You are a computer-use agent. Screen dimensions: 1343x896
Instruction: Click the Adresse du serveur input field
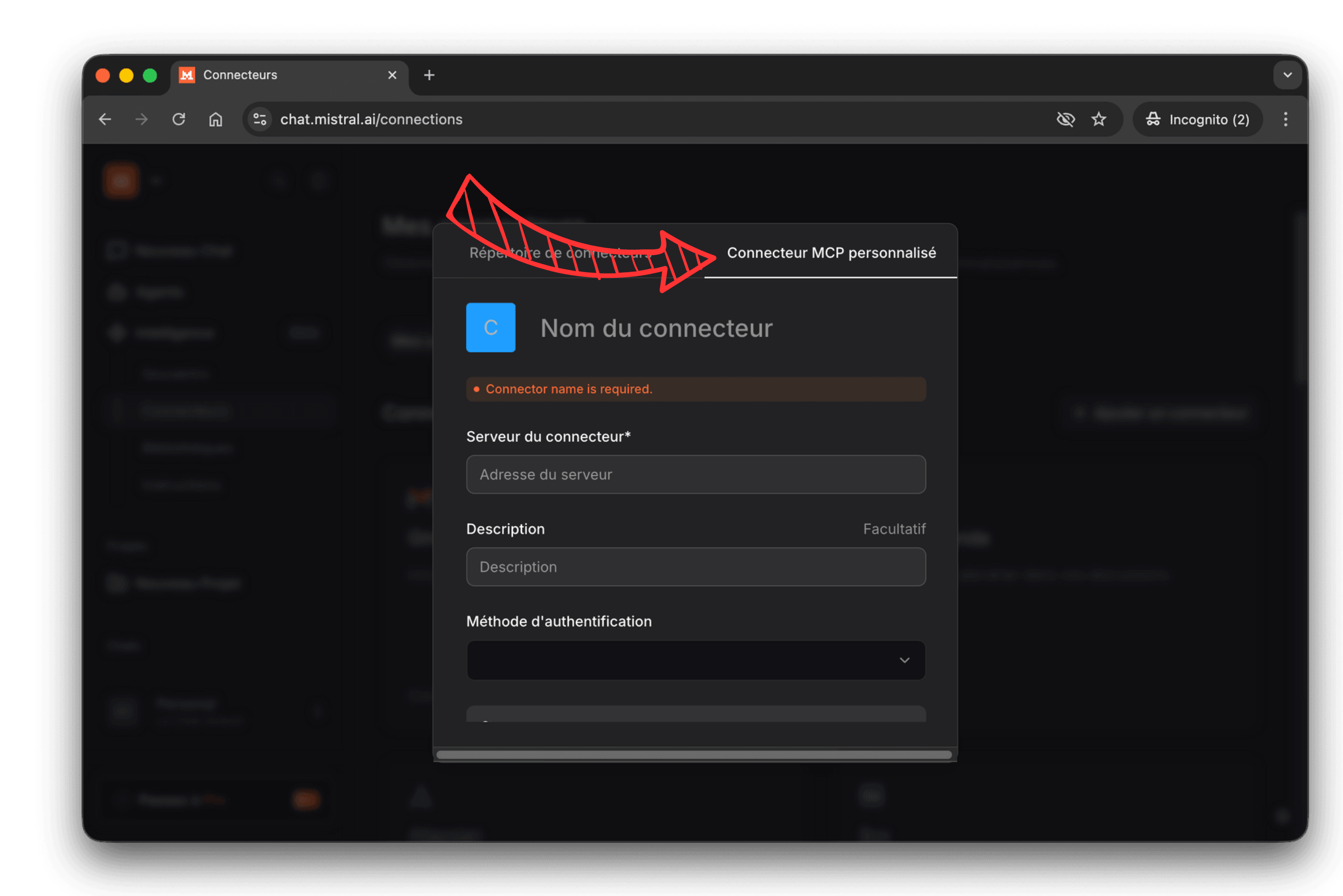point(695,474)
